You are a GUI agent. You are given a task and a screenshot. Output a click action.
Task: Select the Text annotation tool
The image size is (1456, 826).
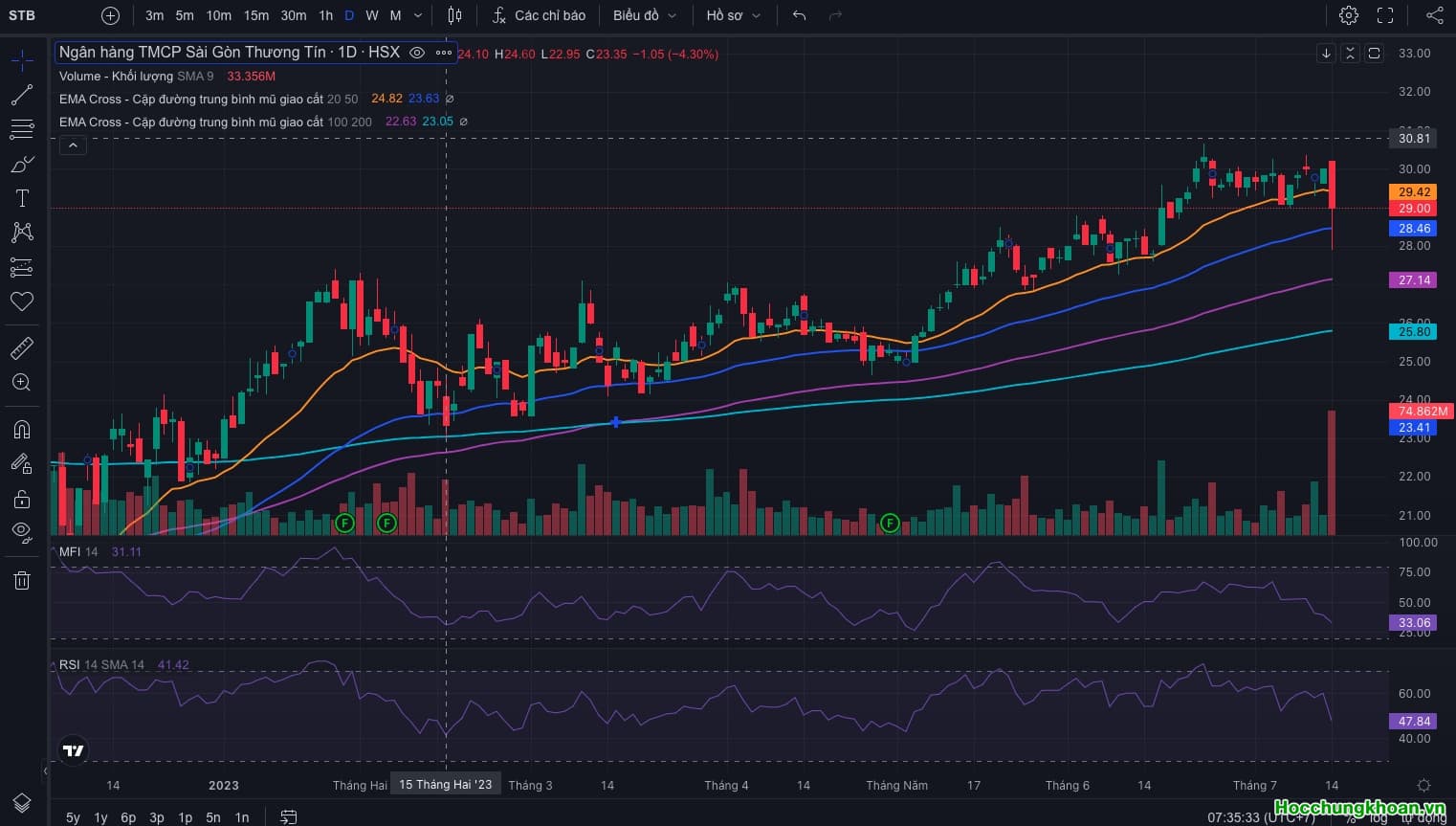click(22, 198)
